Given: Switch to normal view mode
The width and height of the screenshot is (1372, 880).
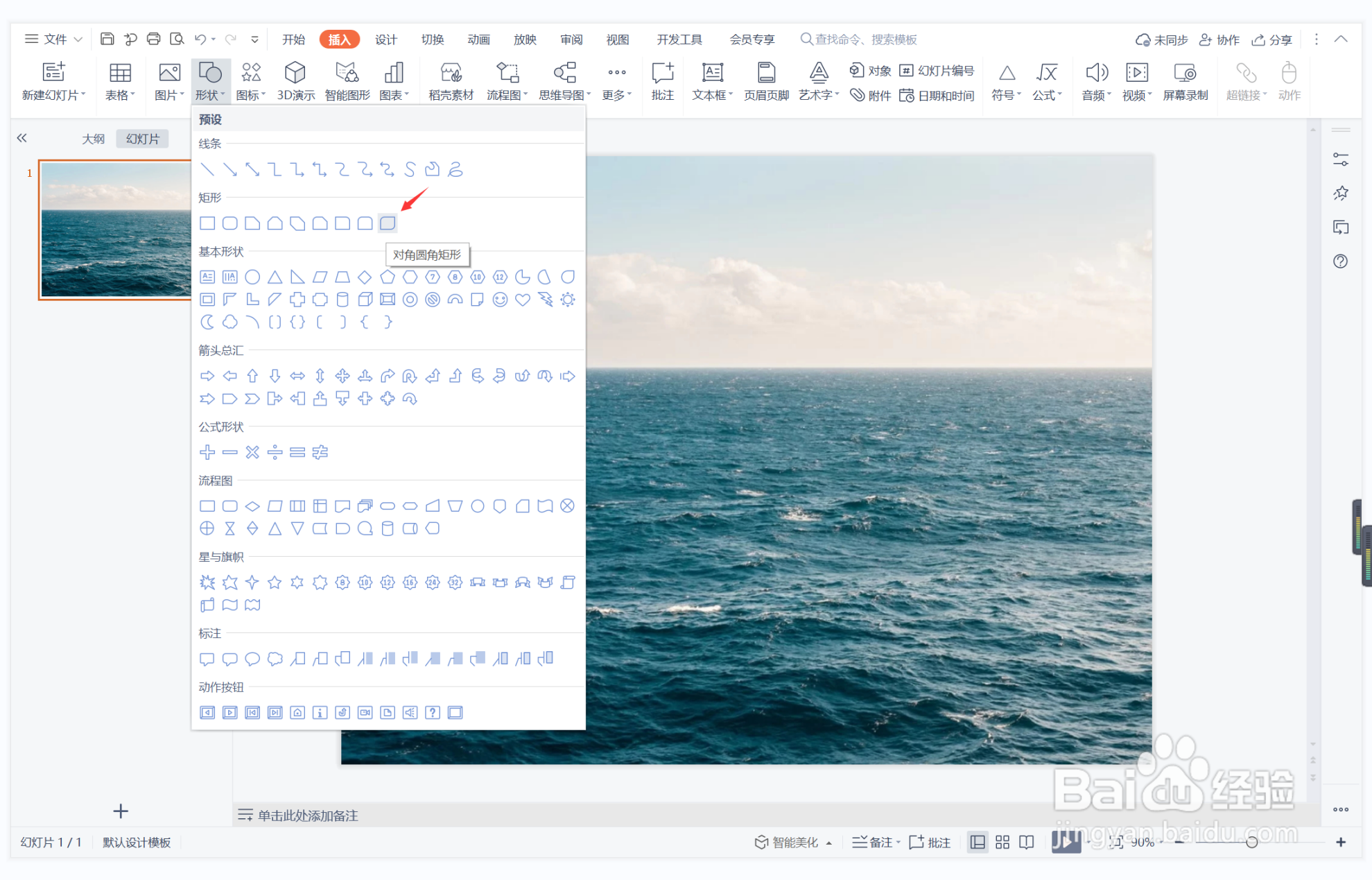Looking at the screenshot, I should click(x=978, y=842).
